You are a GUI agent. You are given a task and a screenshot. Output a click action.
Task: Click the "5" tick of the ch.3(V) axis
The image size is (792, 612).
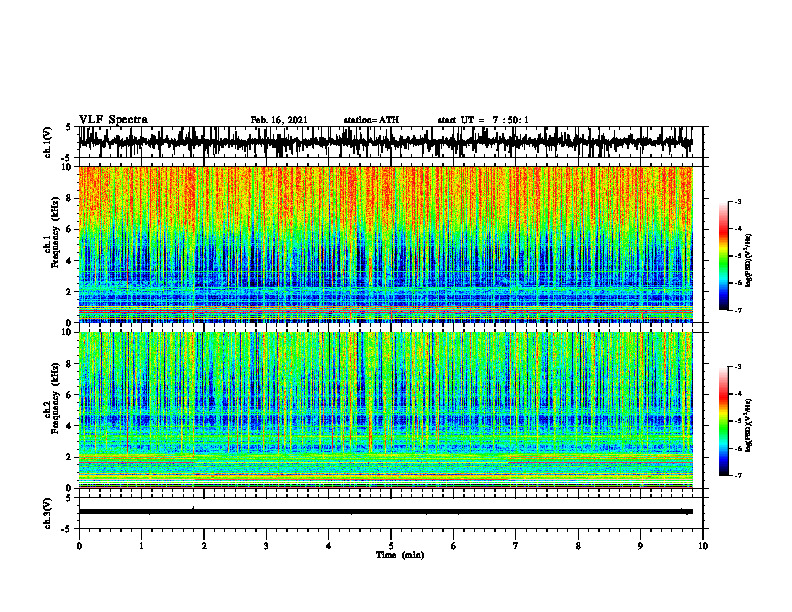pyautogui.click(x=68, y=498)
